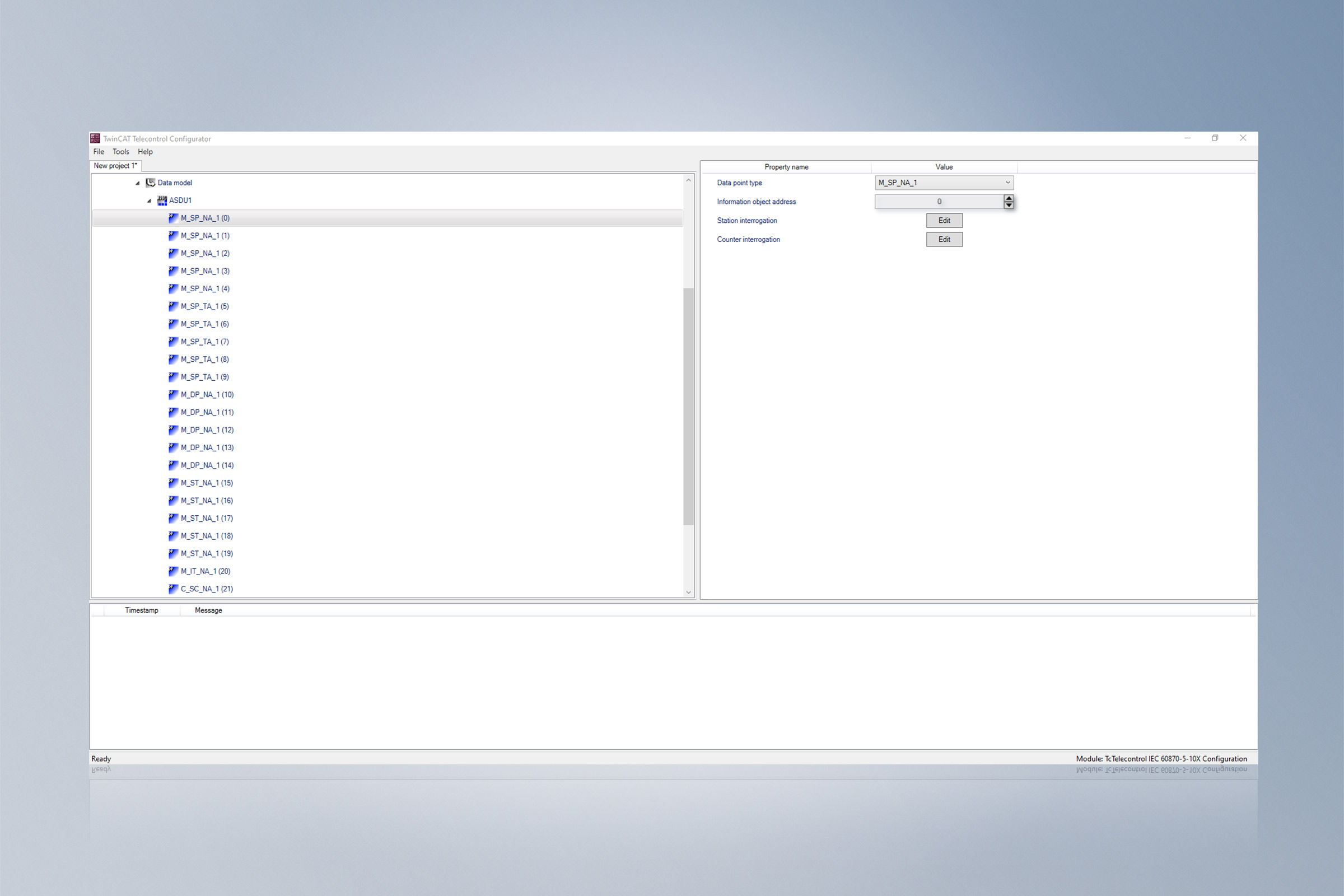Screen dimensions: 1344x896
Task: Click the Data model node icon
Action: [150, 183]
